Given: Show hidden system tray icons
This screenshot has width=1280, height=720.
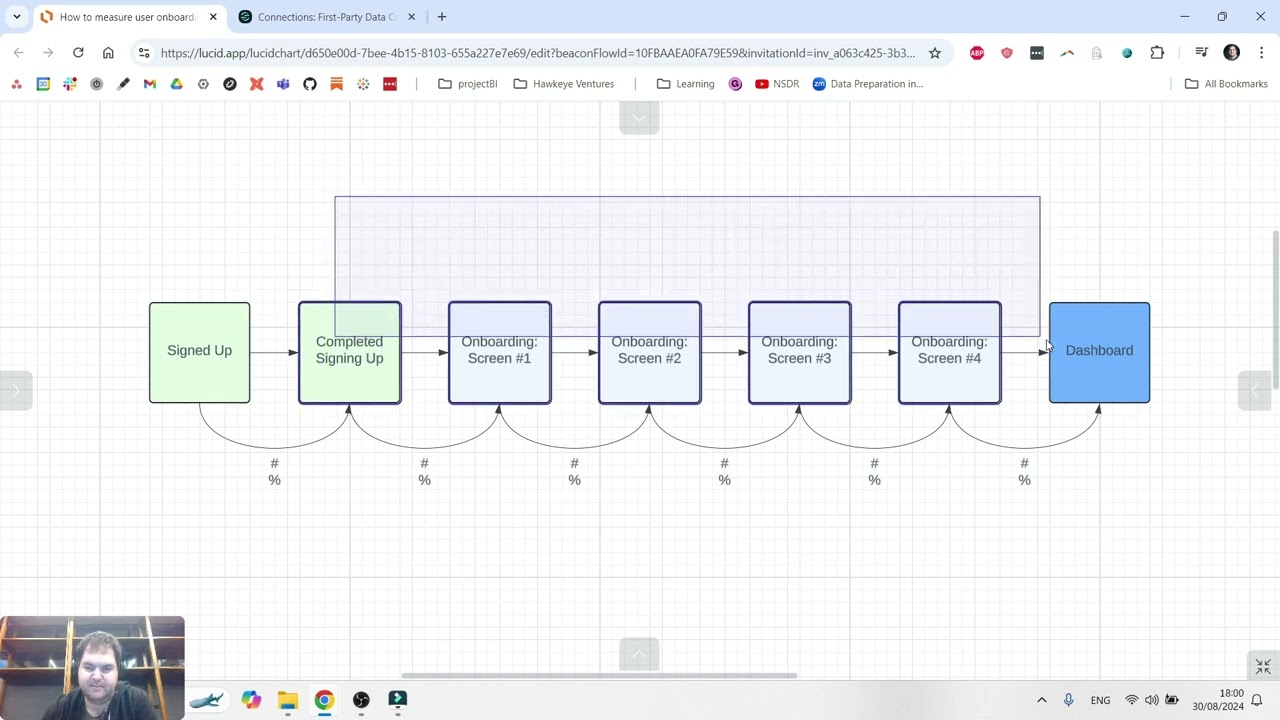Looking at the screenshot, I should tap(1041, 700).
